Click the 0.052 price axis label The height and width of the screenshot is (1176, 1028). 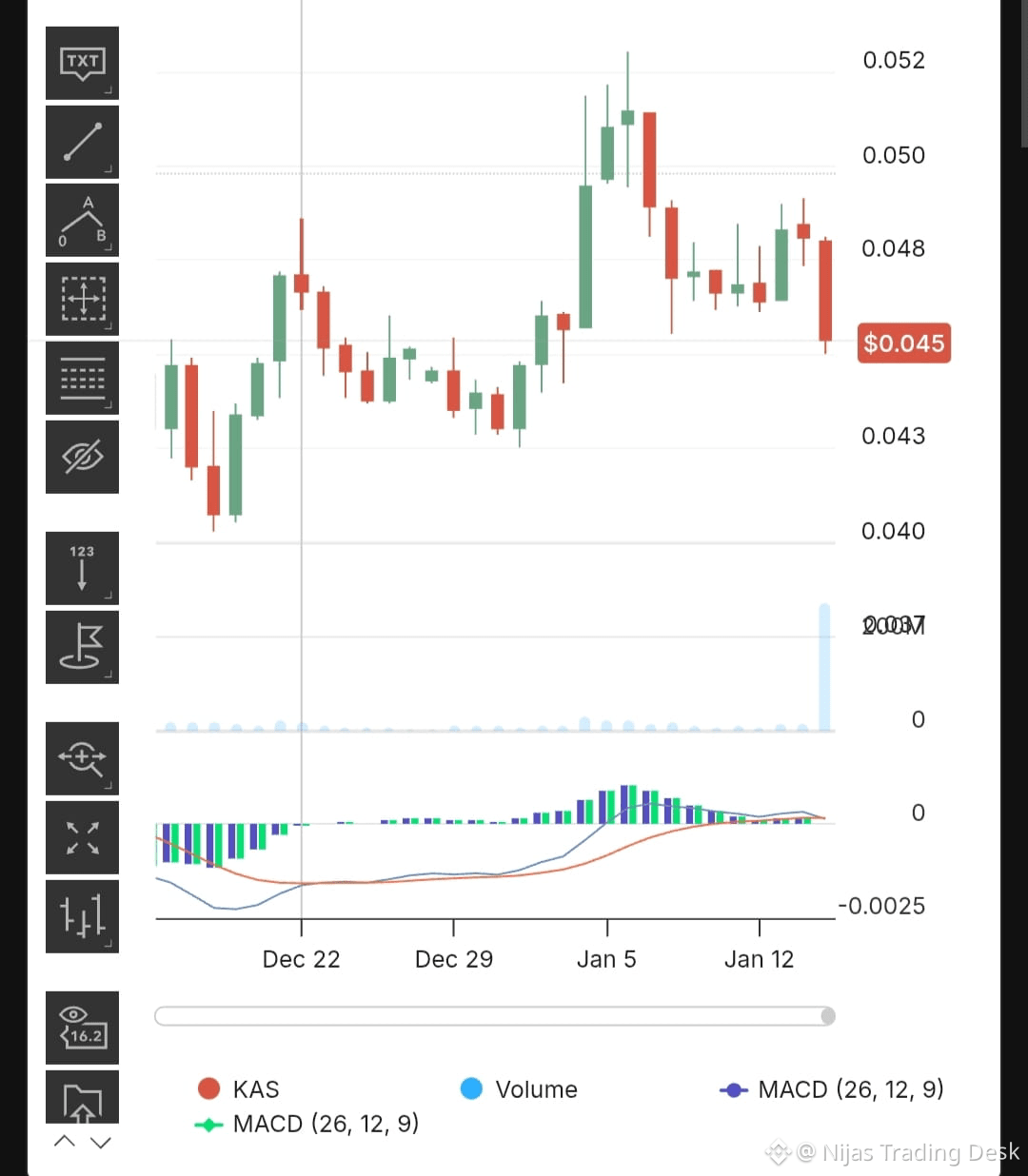[x=894, y=60]
